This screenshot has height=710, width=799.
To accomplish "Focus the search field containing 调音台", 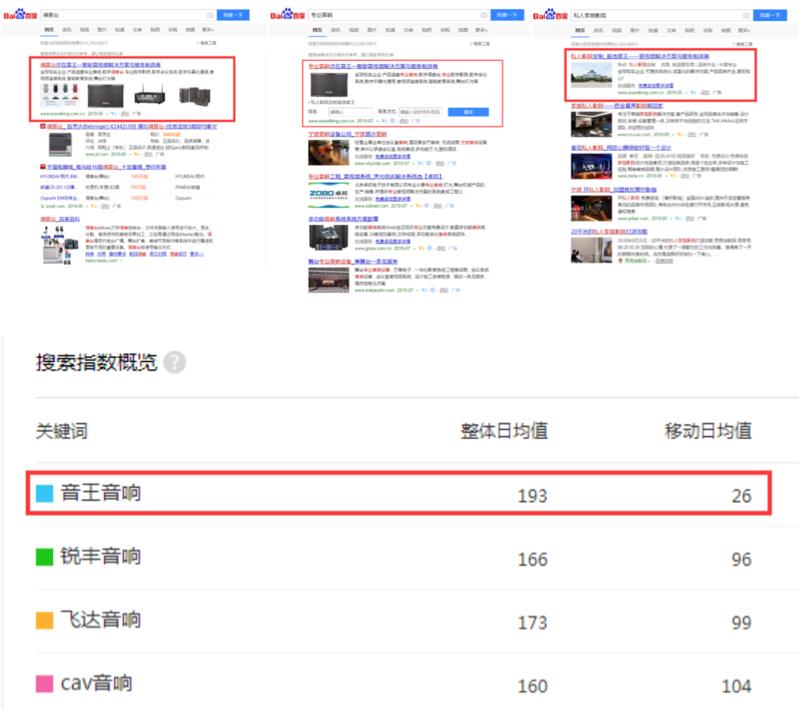I will click(128, 15).
